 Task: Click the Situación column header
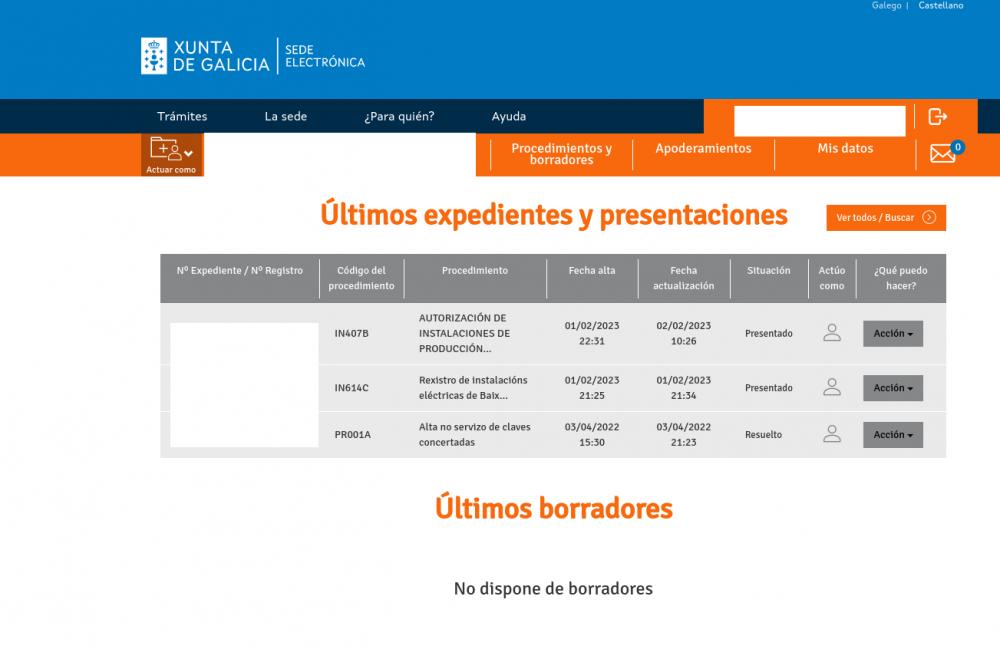[x=768, y=270]
